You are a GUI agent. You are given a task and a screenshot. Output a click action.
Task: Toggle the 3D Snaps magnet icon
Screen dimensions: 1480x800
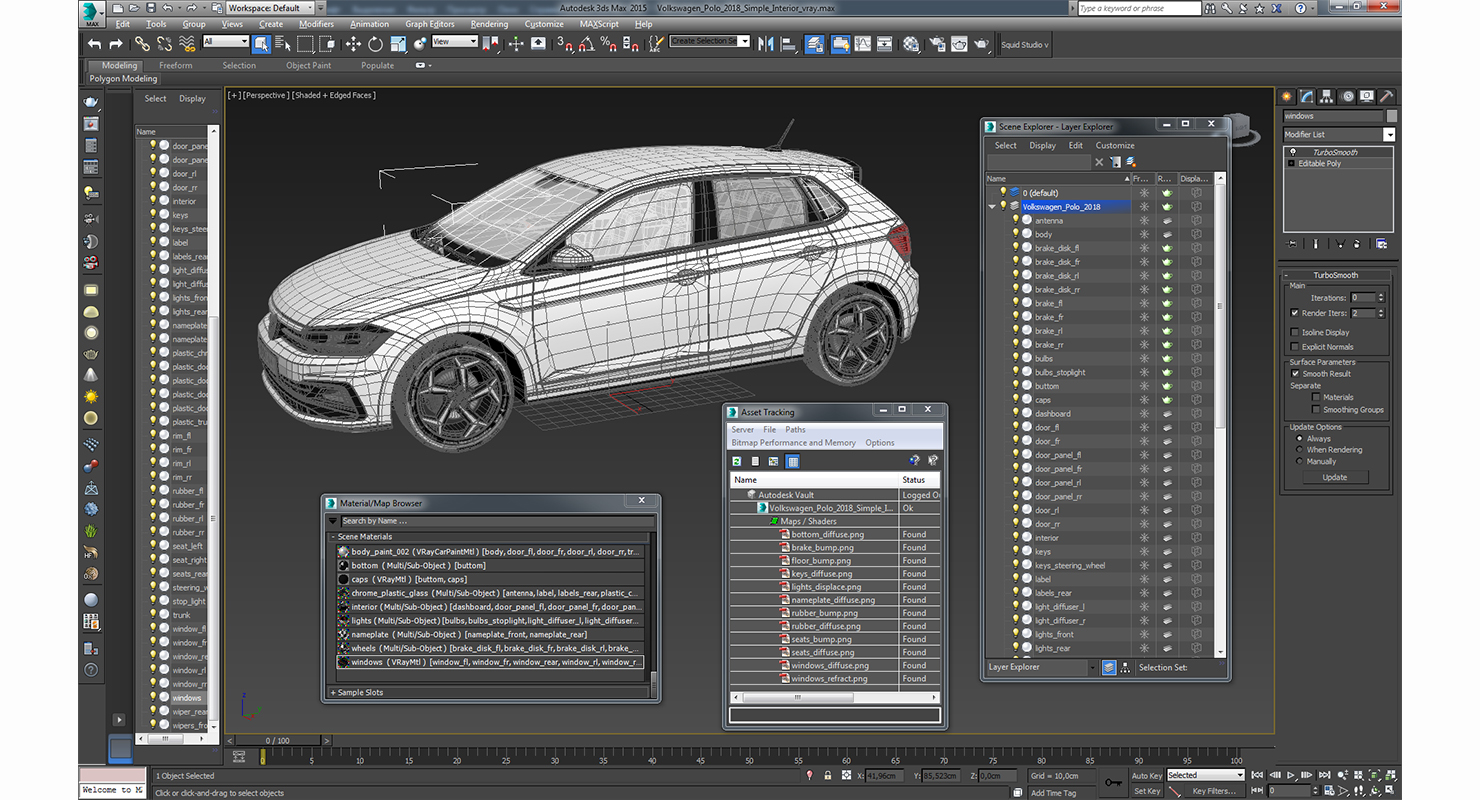pyautogui.click(x=565, y=44)
